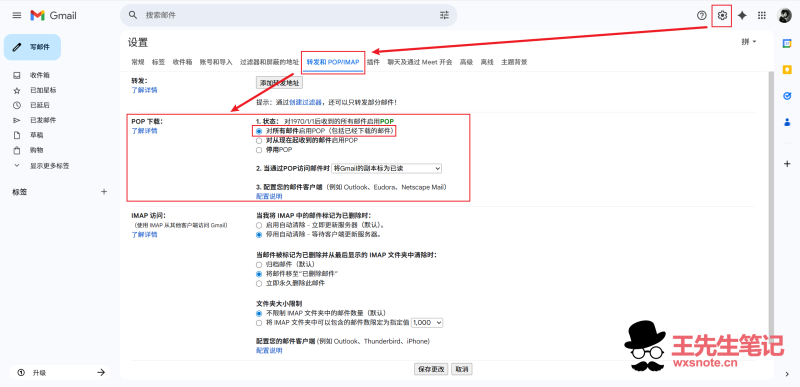
Task: Open 了解详情 link under POP 下载
Action: tap(144, 131)
